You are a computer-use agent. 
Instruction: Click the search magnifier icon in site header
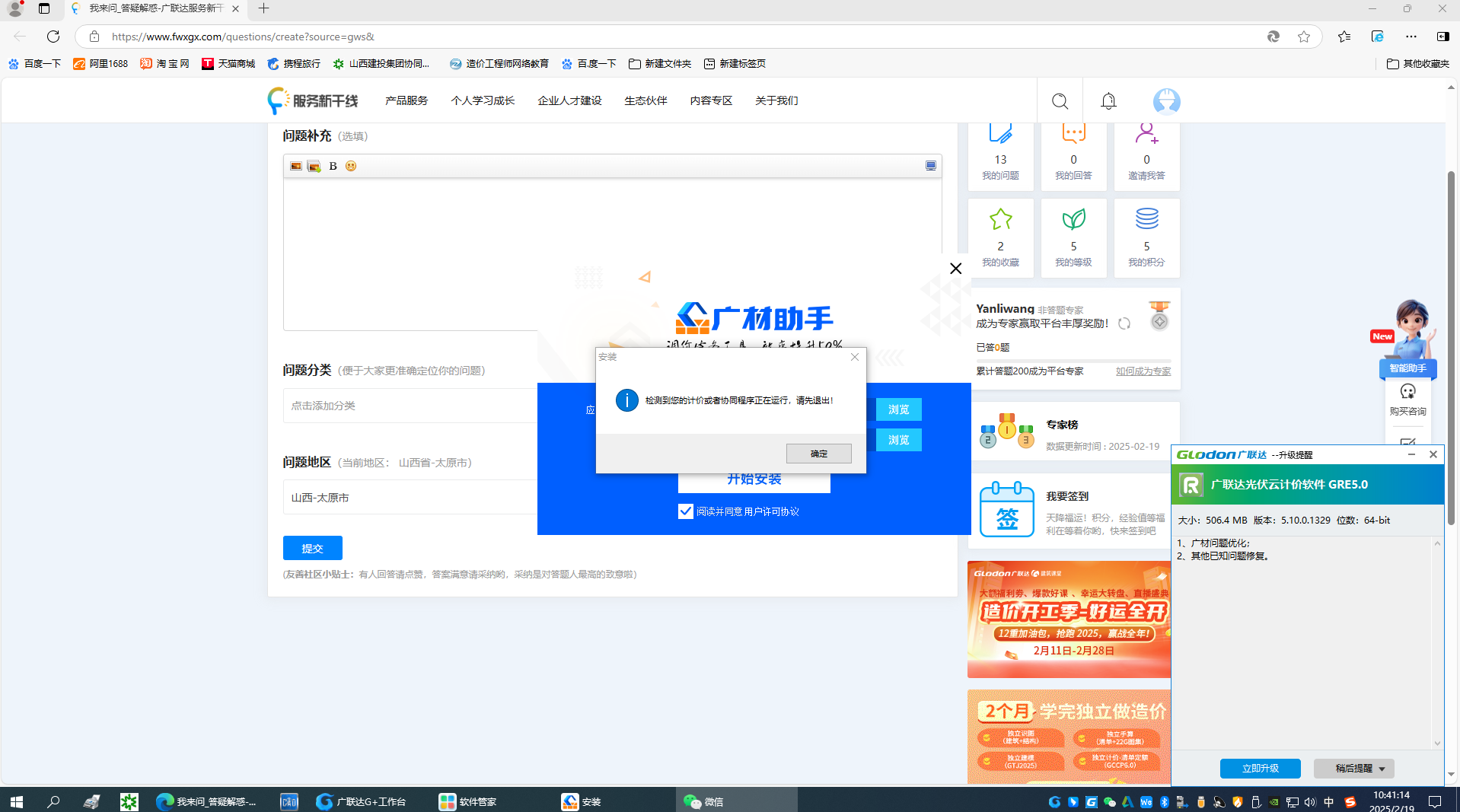[1060, 101]
